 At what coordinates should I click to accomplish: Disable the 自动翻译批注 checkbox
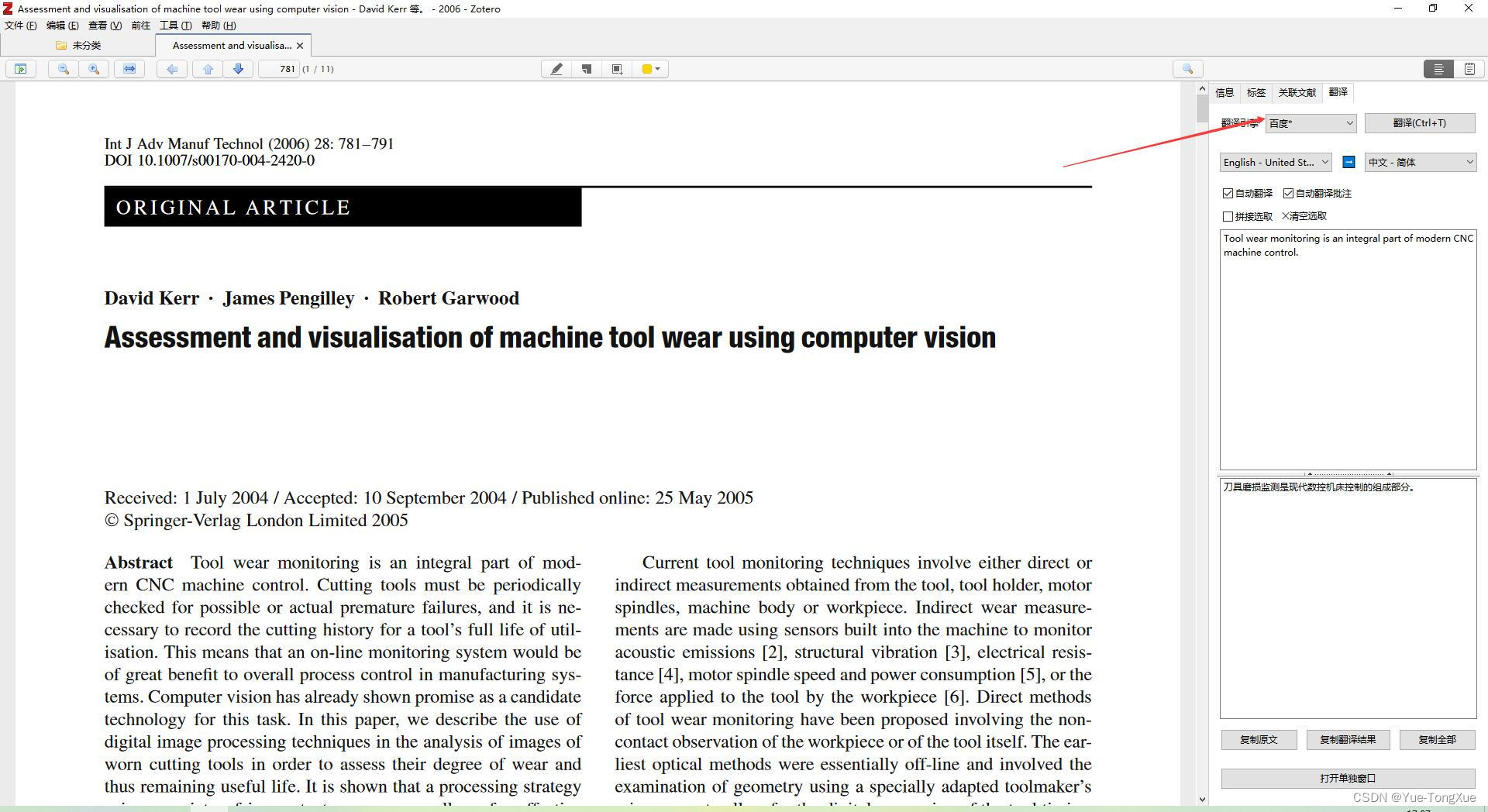(x=1289, y=193)
